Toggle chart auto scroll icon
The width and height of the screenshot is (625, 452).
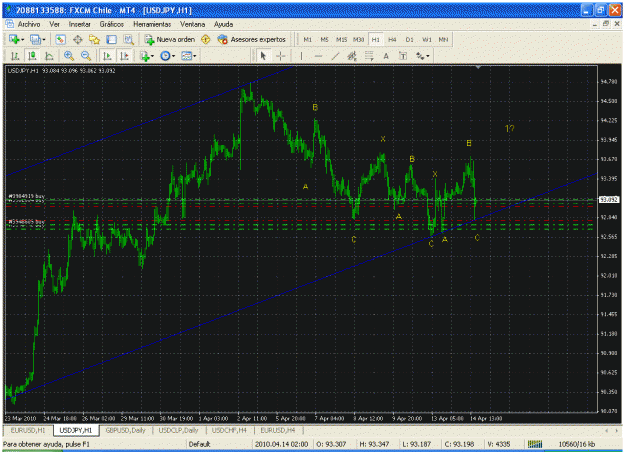tap(107, 56)
